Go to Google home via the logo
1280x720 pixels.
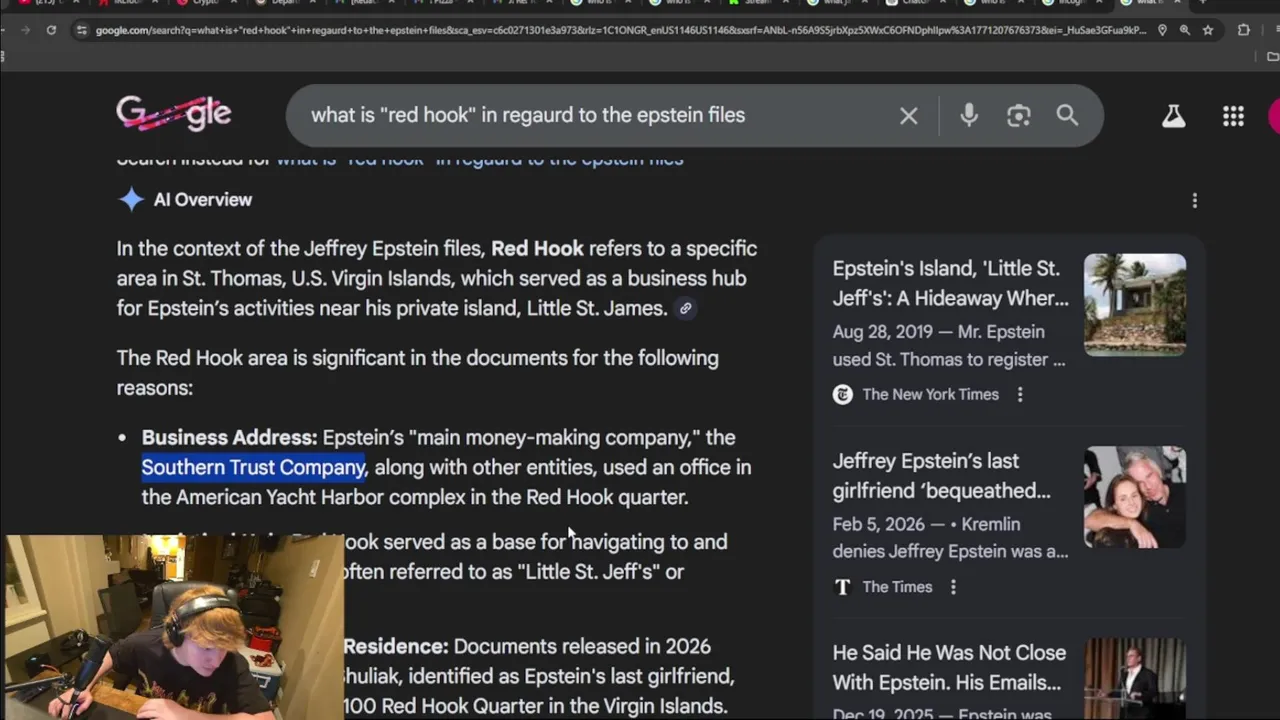click(174, 114)
